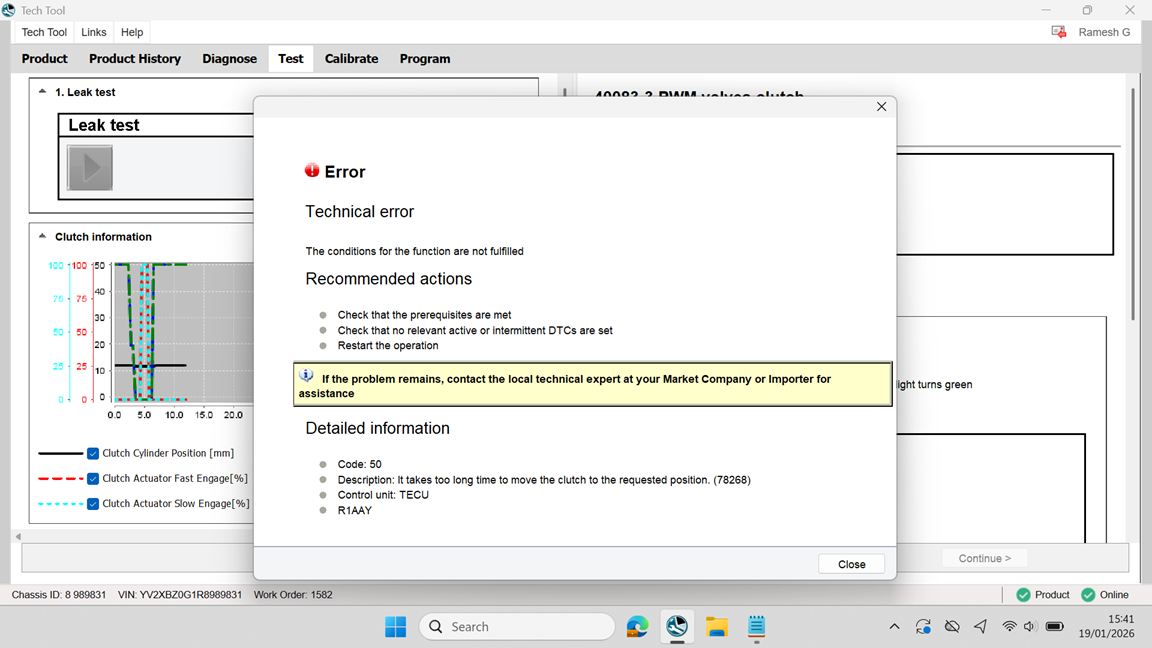
Task: Open the Wi-Fi network tray icon
Action: tap(1009, 627)
